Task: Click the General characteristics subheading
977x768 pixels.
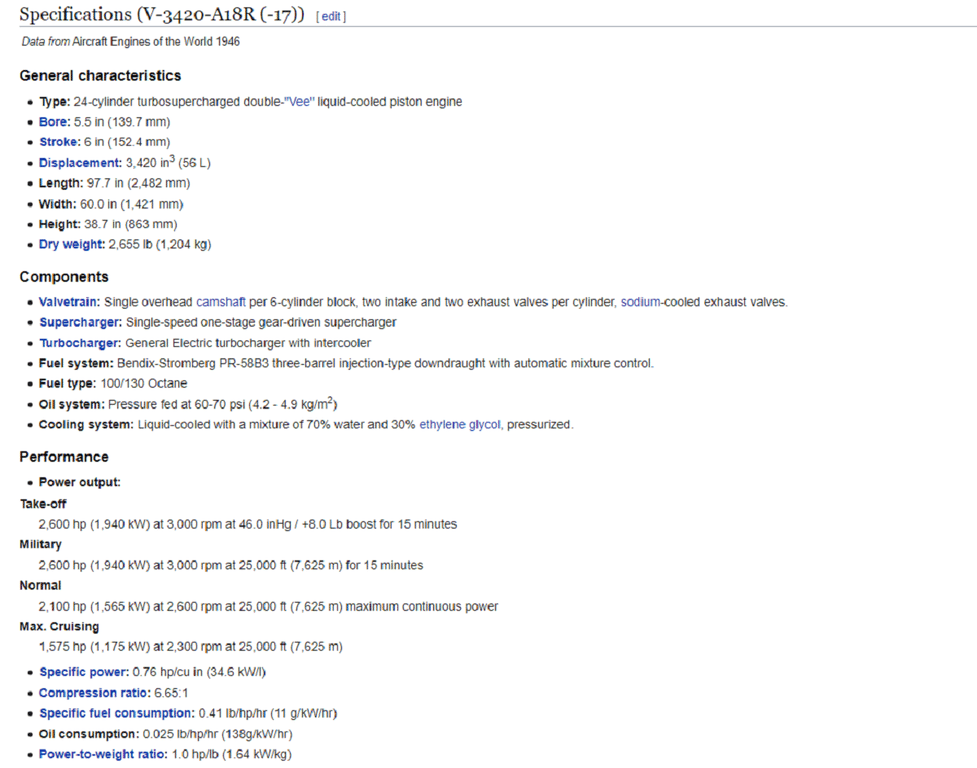Action: (100, 76)
